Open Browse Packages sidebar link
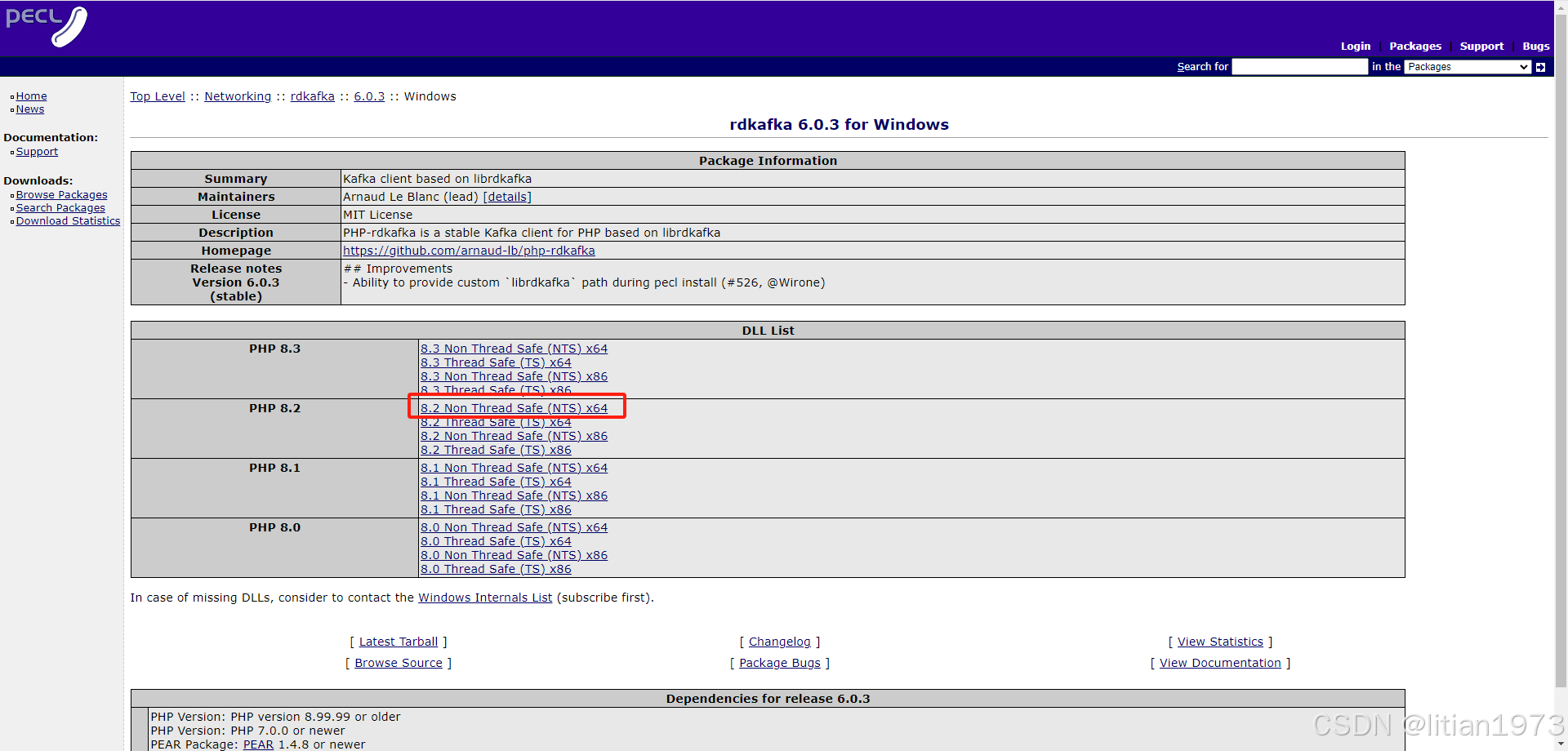 [62, 195]
